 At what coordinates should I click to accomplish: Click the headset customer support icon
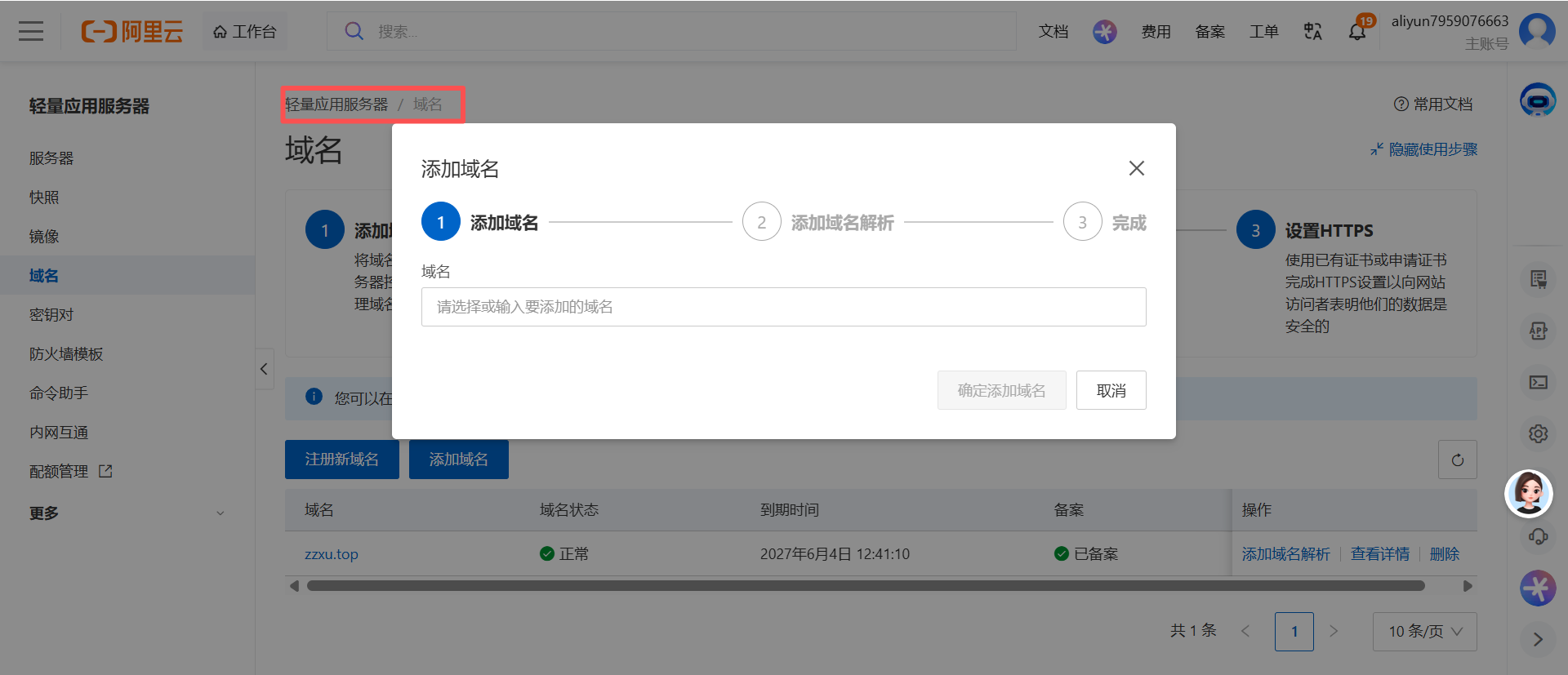click(1538, 536)
